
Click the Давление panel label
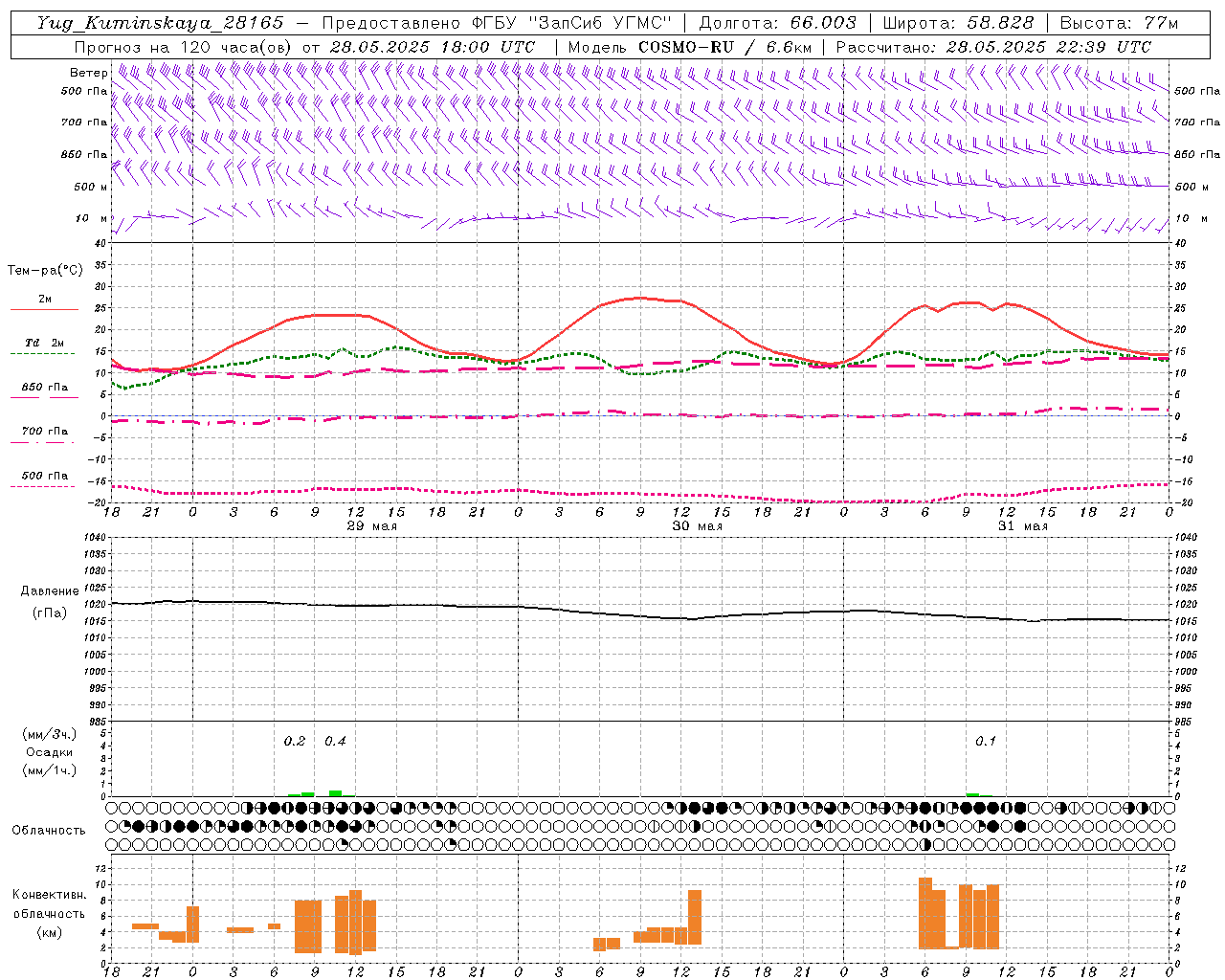coord(50,591)
